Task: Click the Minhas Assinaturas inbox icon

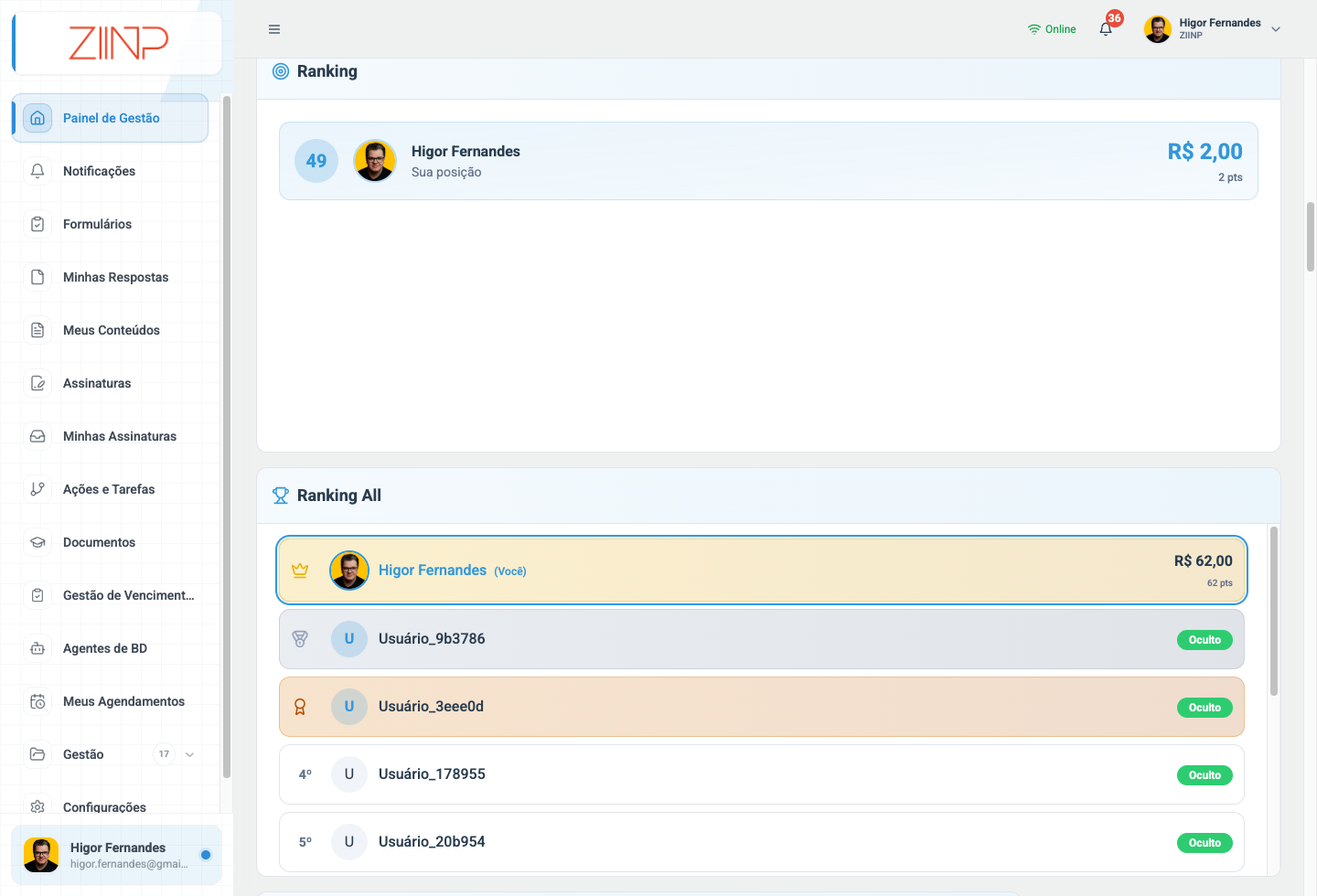Action: pos(37,436)
